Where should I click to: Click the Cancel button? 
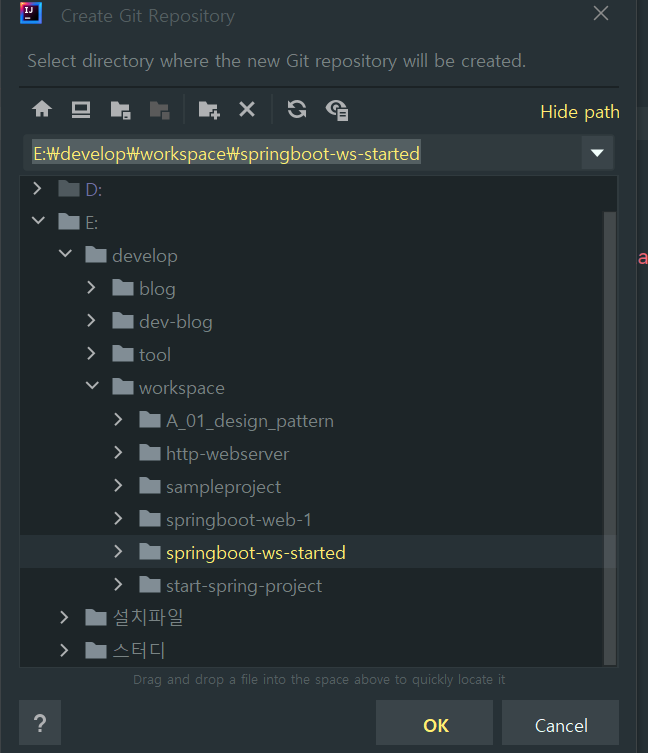pos(560,725)
